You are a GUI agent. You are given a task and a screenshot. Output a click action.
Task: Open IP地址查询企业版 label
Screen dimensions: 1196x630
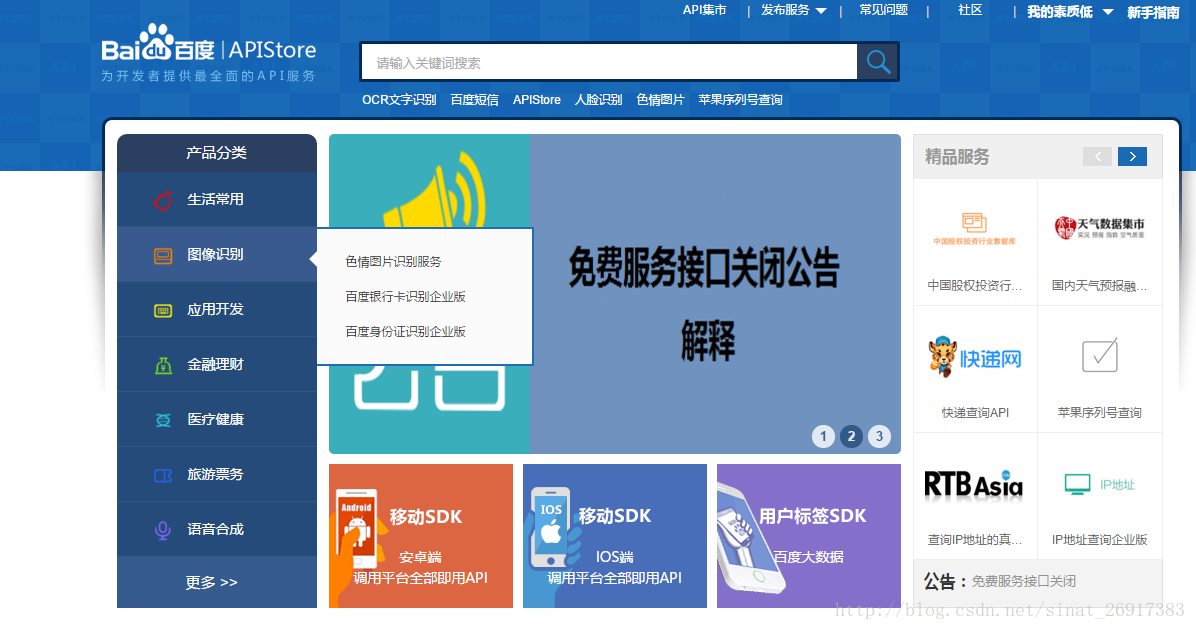pyautogui.click(x=1099, y=540)
